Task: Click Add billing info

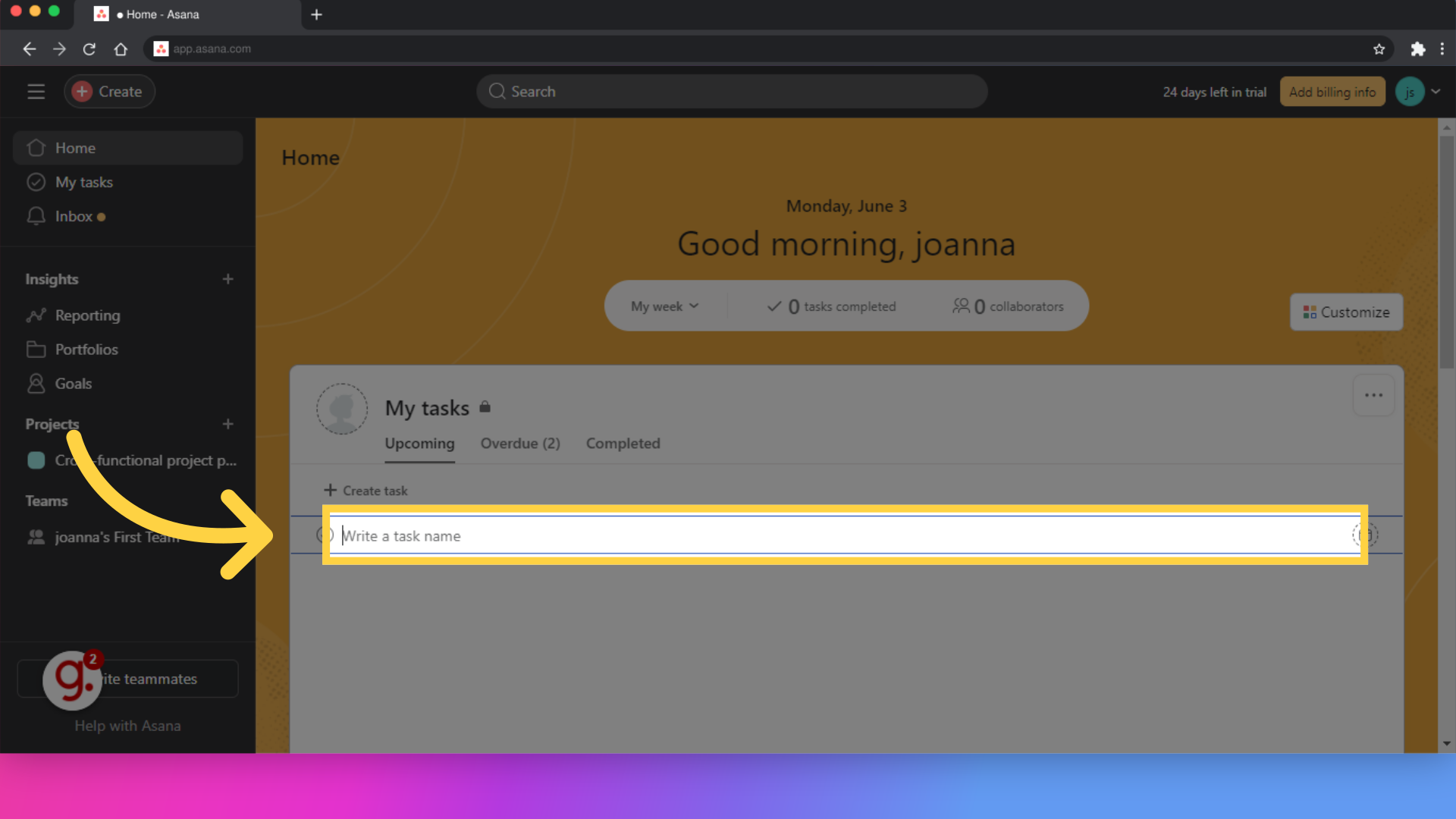Action: pos(1332,92)
